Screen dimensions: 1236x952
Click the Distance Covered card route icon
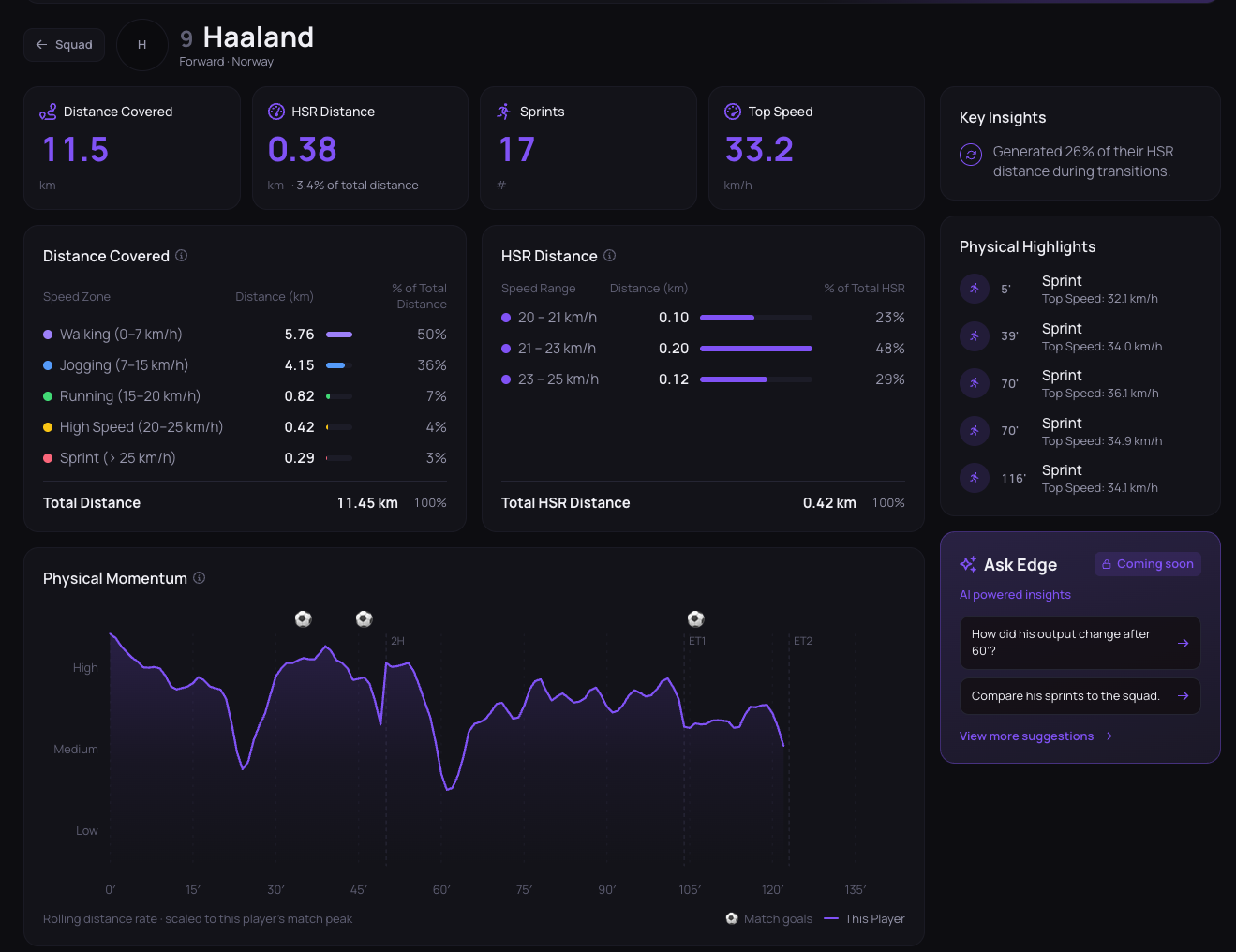point(48,112)
